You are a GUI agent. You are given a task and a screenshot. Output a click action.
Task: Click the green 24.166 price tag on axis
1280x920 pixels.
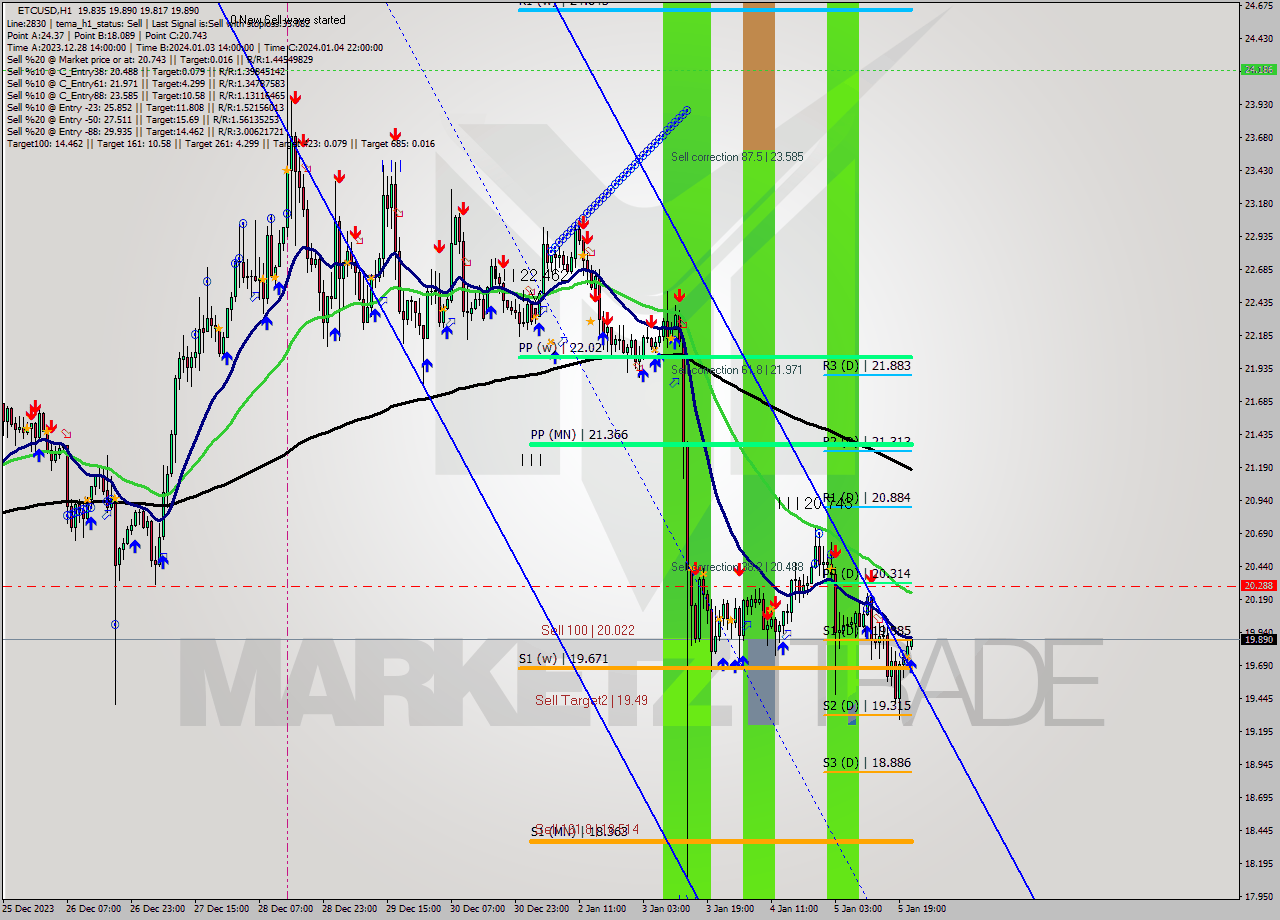click(x=1258, y=70)
